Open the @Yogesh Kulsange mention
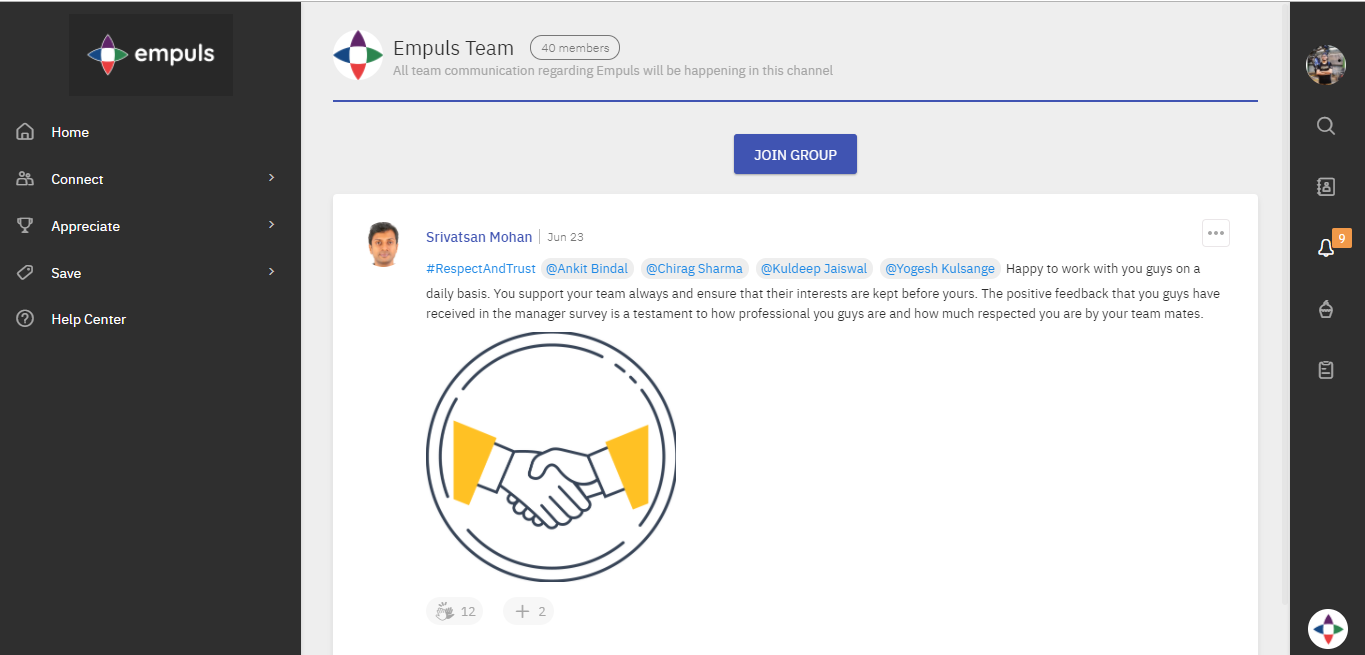This screenshot has width=1365, height=655. [x=940, y=268]
